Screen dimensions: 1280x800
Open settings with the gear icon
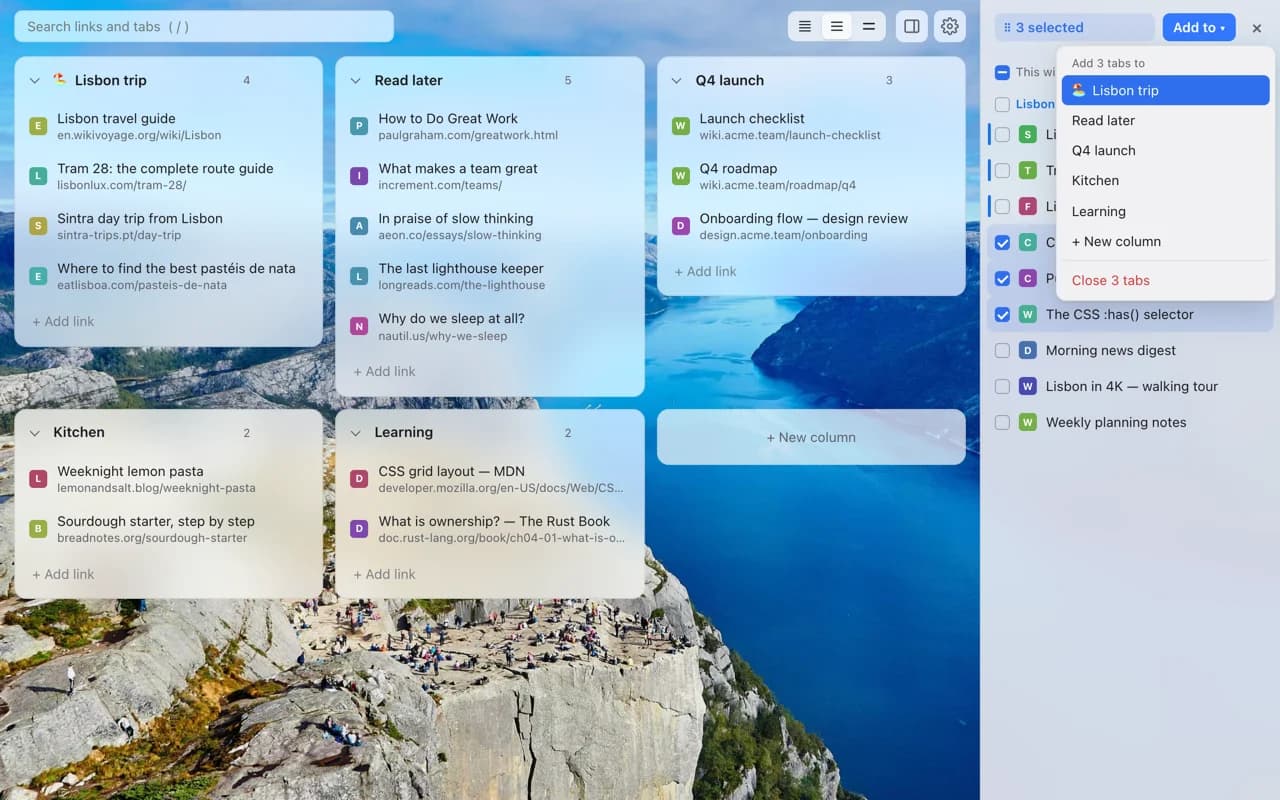coord(950,27)
